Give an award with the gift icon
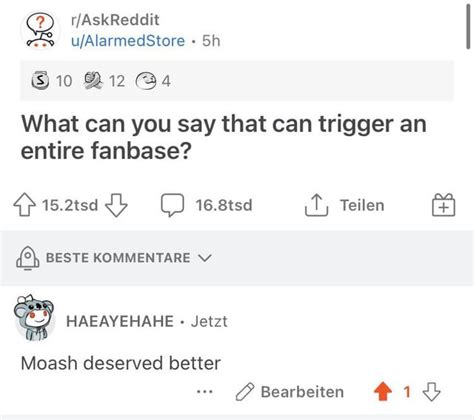Viewport: 474px width, 420px height. (444, 205)
